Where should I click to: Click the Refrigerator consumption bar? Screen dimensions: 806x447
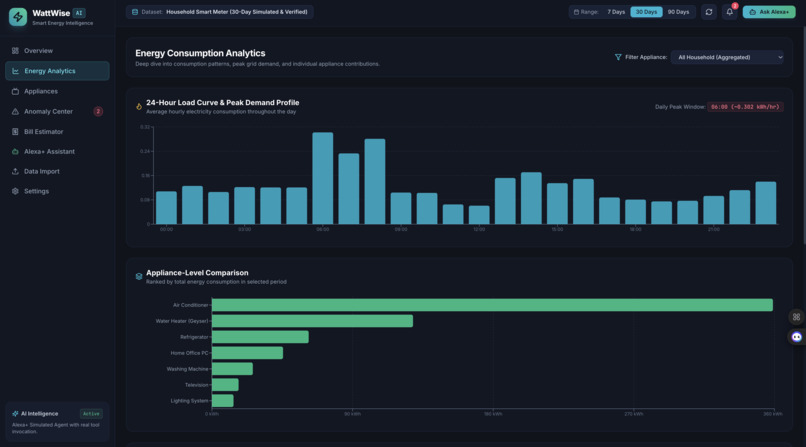260,337
